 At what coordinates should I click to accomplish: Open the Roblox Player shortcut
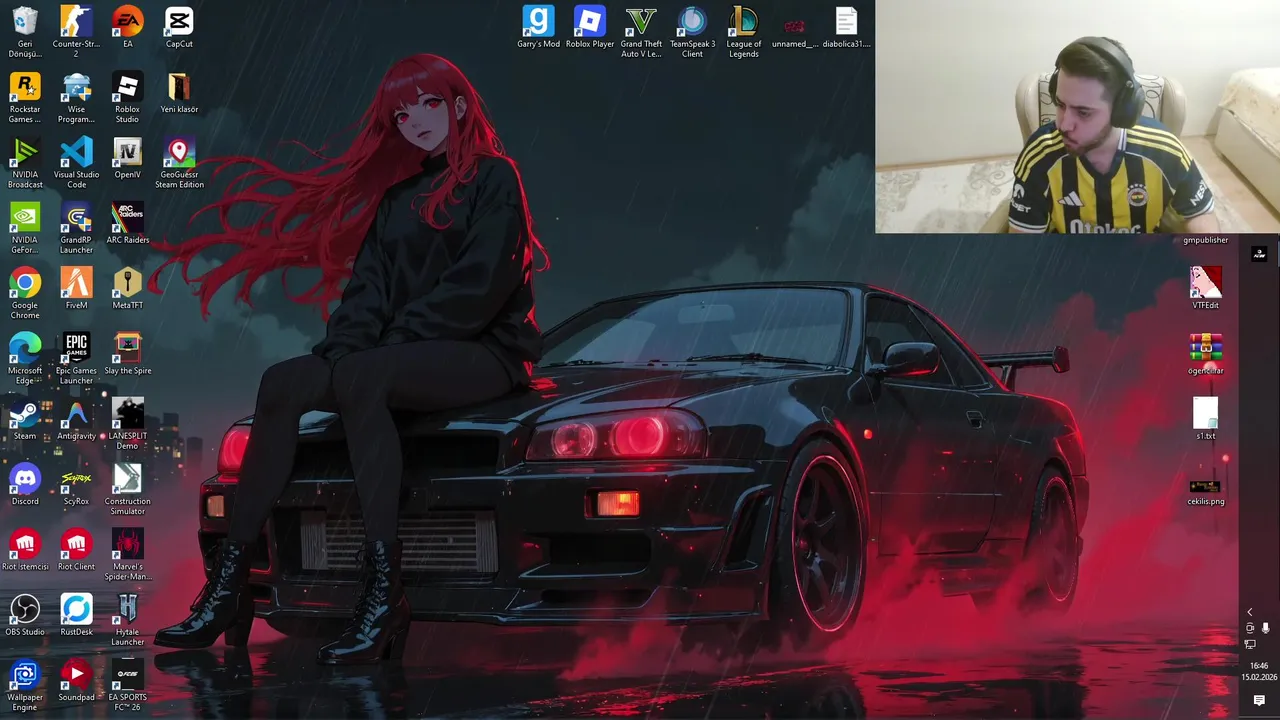590,27
